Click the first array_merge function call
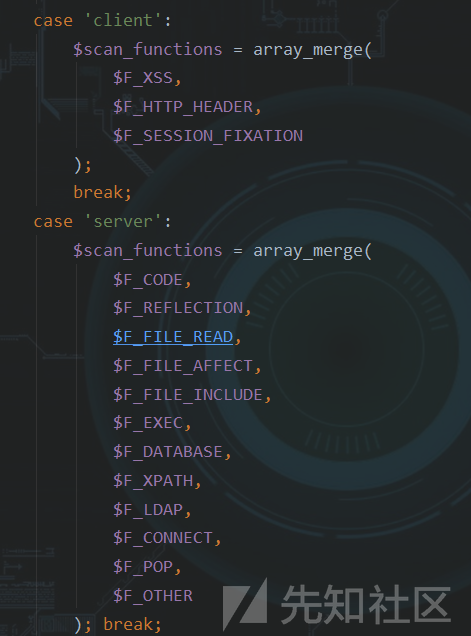The image size is (471, 636). point(308,50)
